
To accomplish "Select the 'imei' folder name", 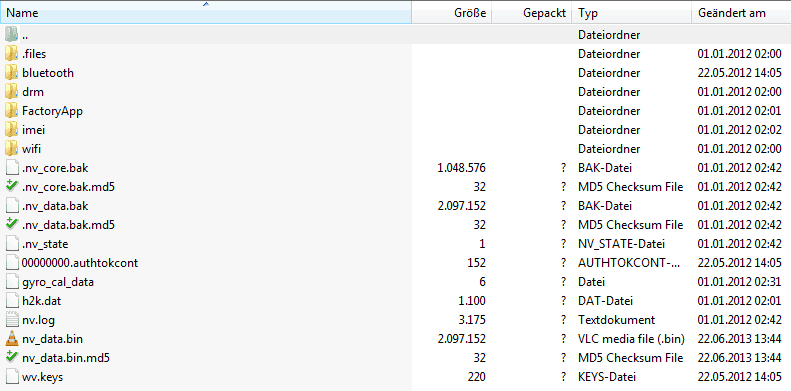I will [34, 130].
